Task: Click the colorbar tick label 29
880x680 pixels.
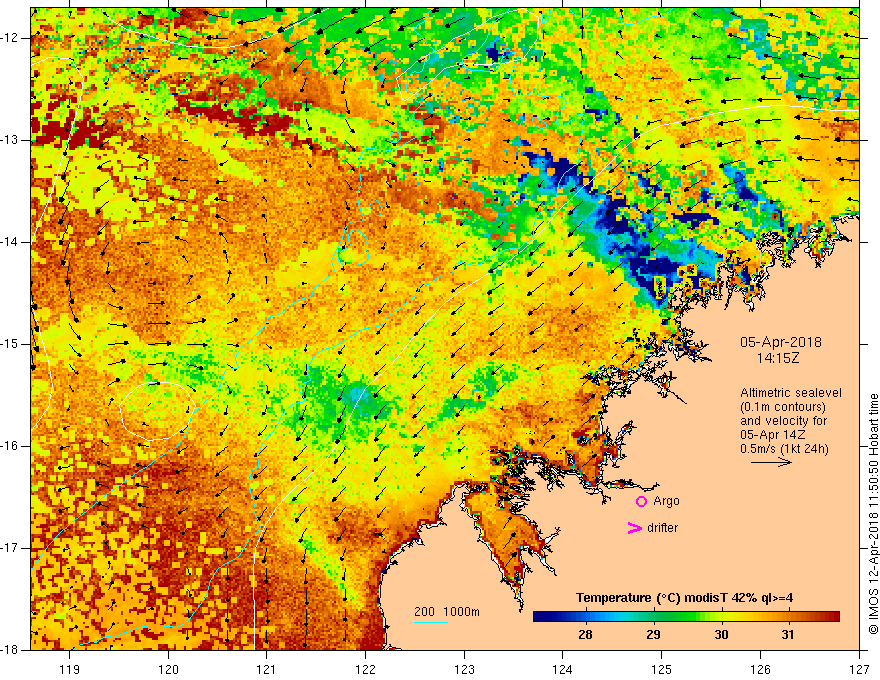Action: click(653, 635)
